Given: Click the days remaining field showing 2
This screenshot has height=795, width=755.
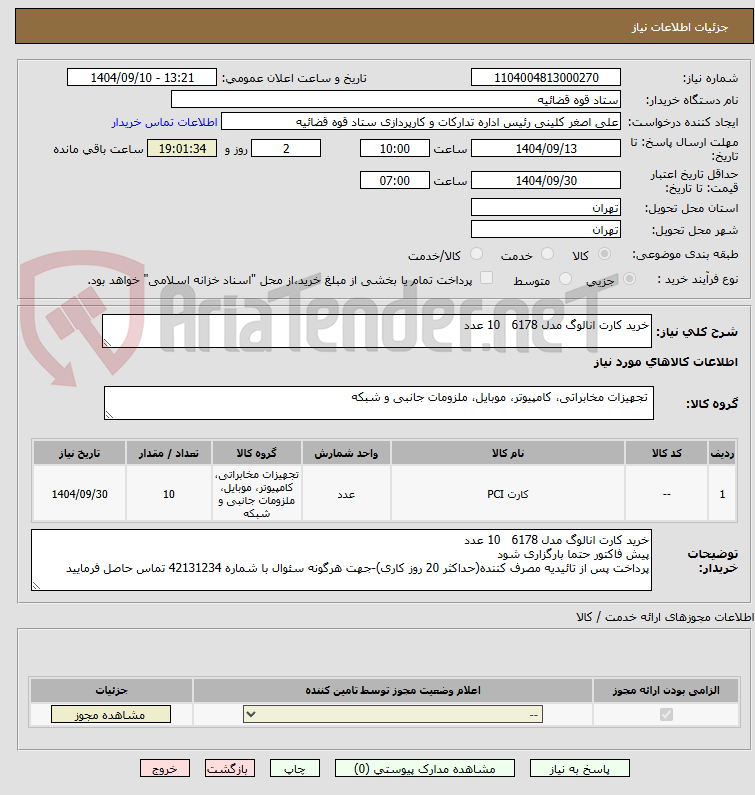Looking at the screenshot, I should point(286,149).
